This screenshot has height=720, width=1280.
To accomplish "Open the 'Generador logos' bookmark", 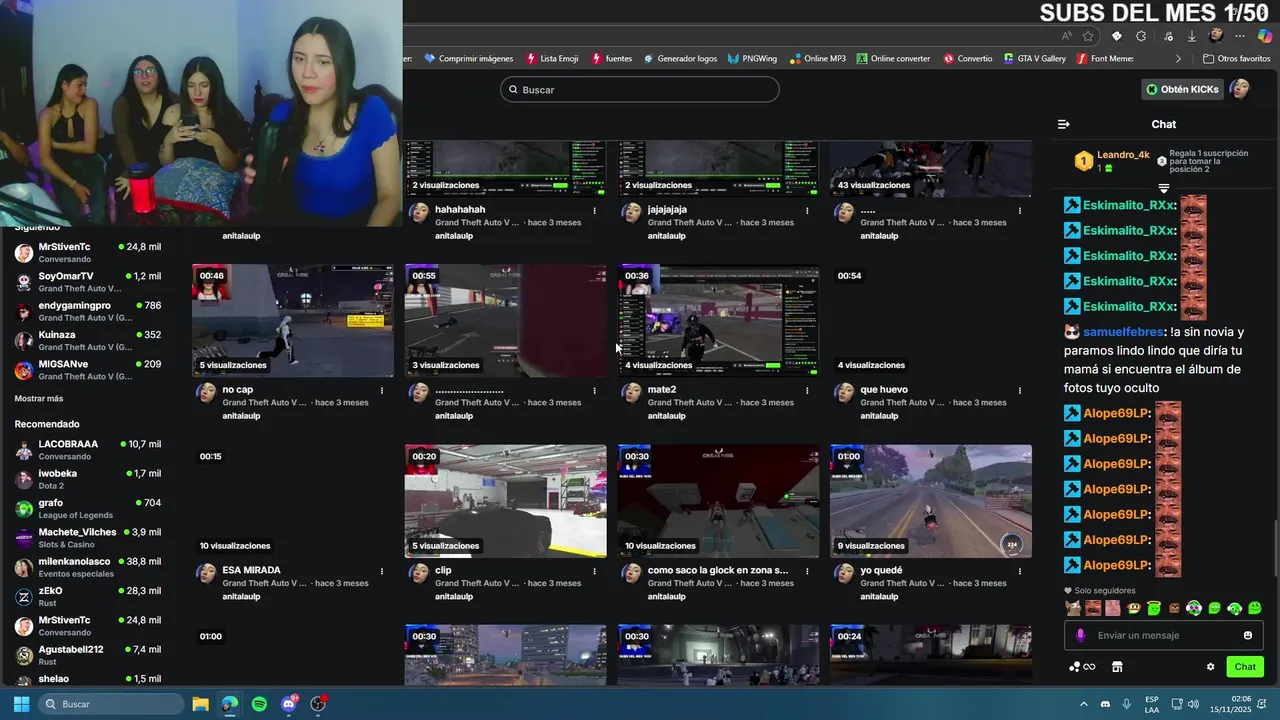I will [x=679, y=59].
